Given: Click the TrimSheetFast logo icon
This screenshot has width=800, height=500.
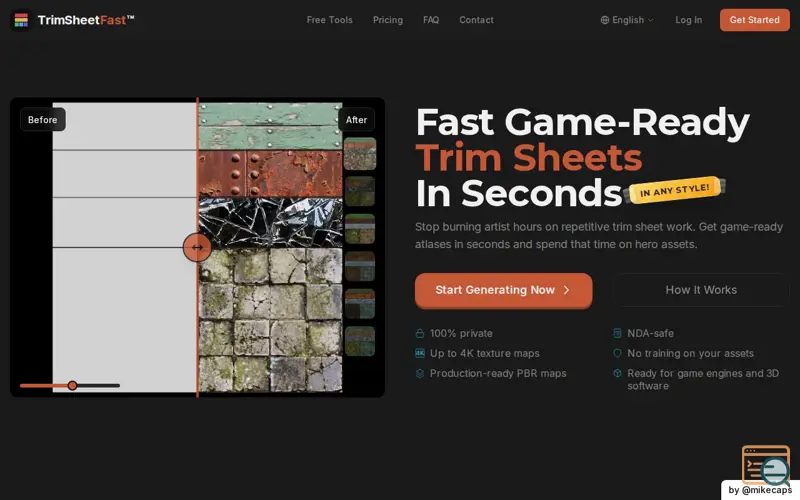Looking at the screenshot, I should click(x=21, y=20).
